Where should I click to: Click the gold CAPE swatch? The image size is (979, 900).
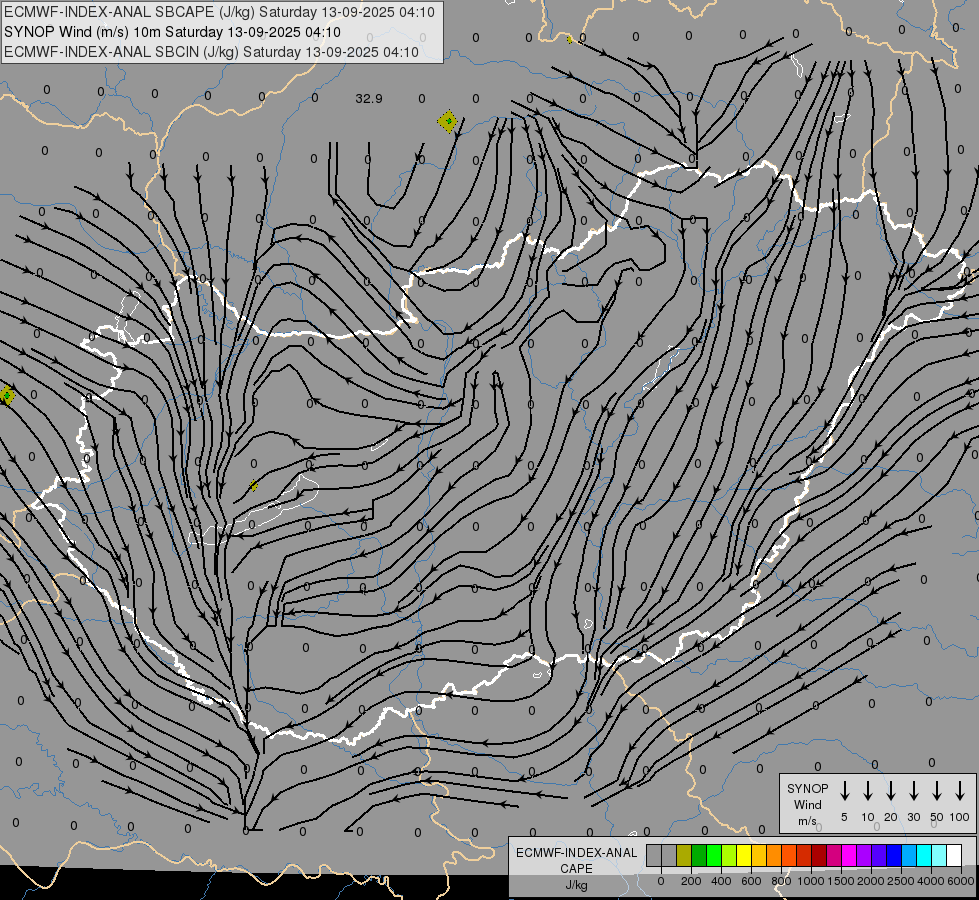(759, 855)
